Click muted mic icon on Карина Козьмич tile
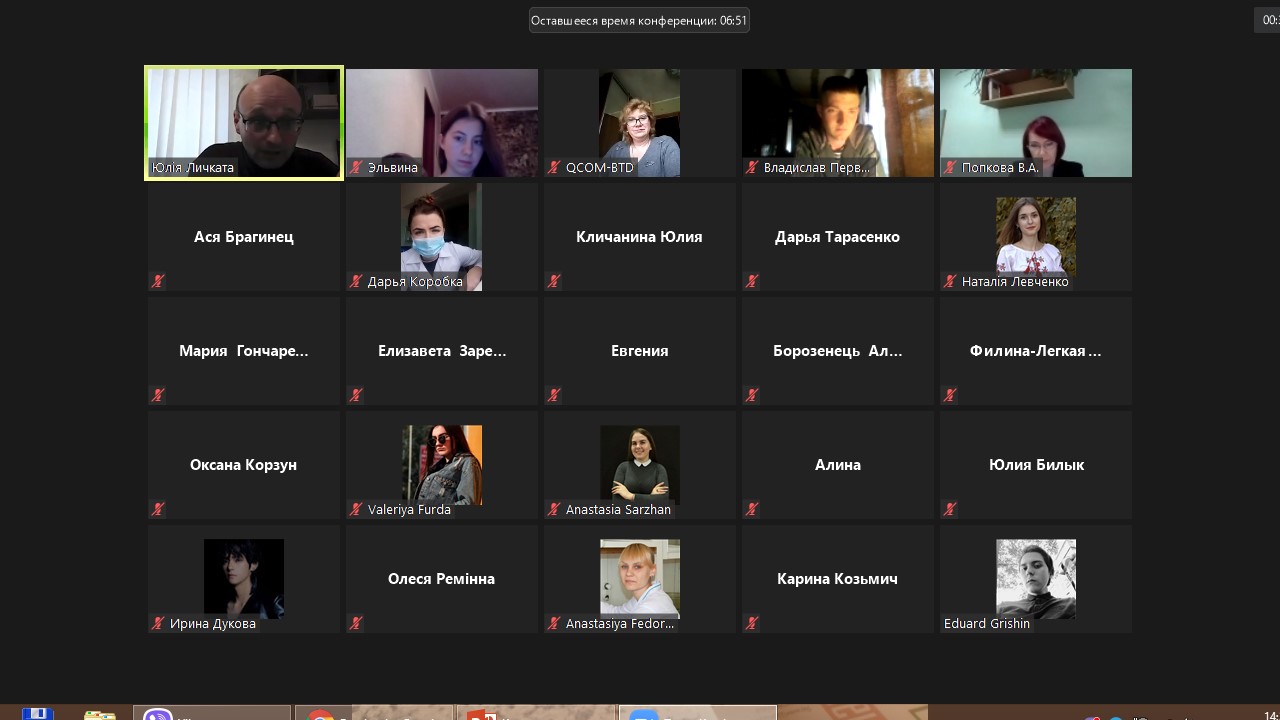This screenshot has height=720, width=1280. click(x=752, y=624)
